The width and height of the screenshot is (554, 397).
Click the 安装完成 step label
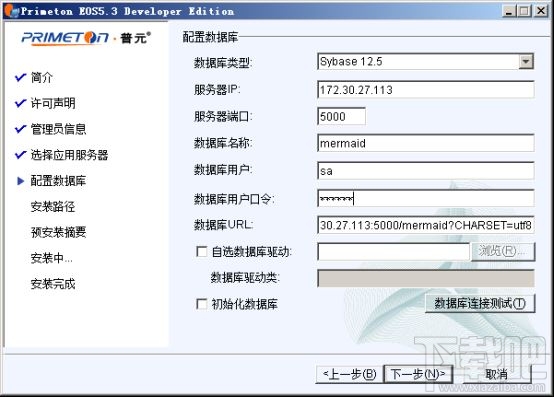point(53,284)
